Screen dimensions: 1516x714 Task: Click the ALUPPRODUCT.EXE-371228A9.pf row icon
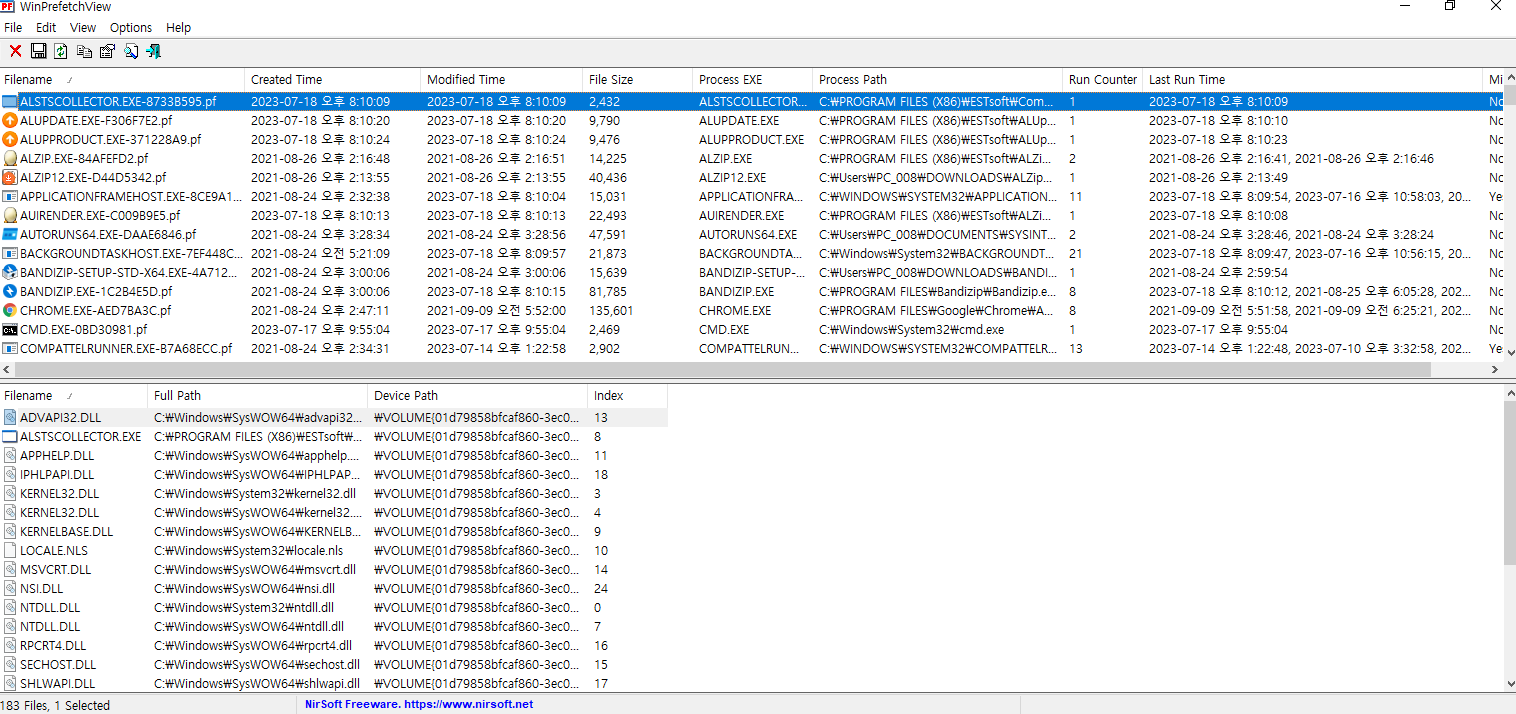pos(10,140)
